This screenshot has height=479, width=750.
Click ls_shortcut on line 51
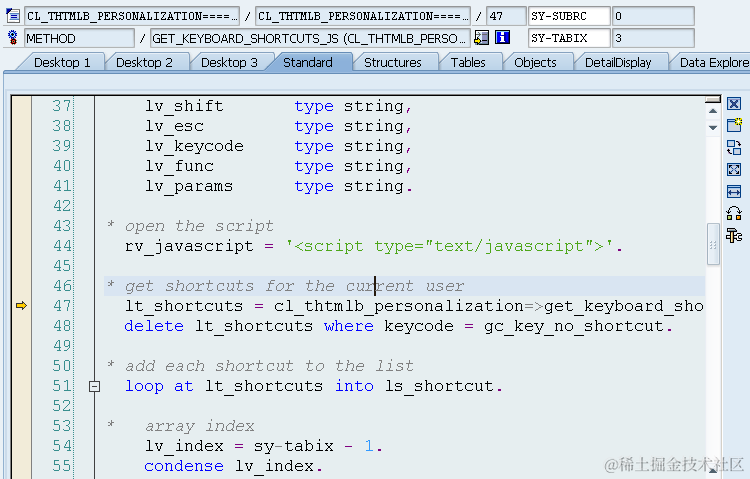tap(439, 386)
